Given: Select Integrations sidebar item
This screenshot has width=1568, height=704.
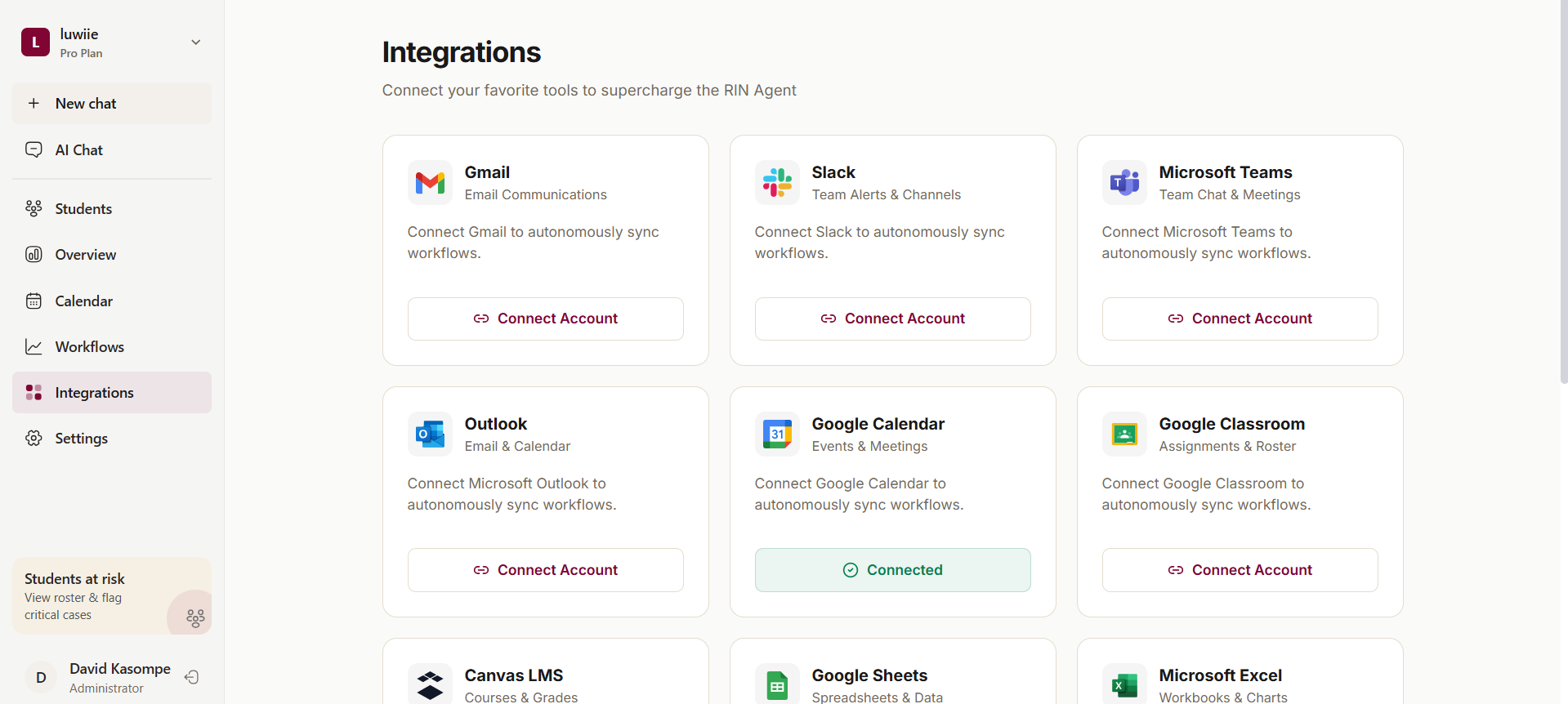Looking at the screenshot, I should (x=112, y=393).
